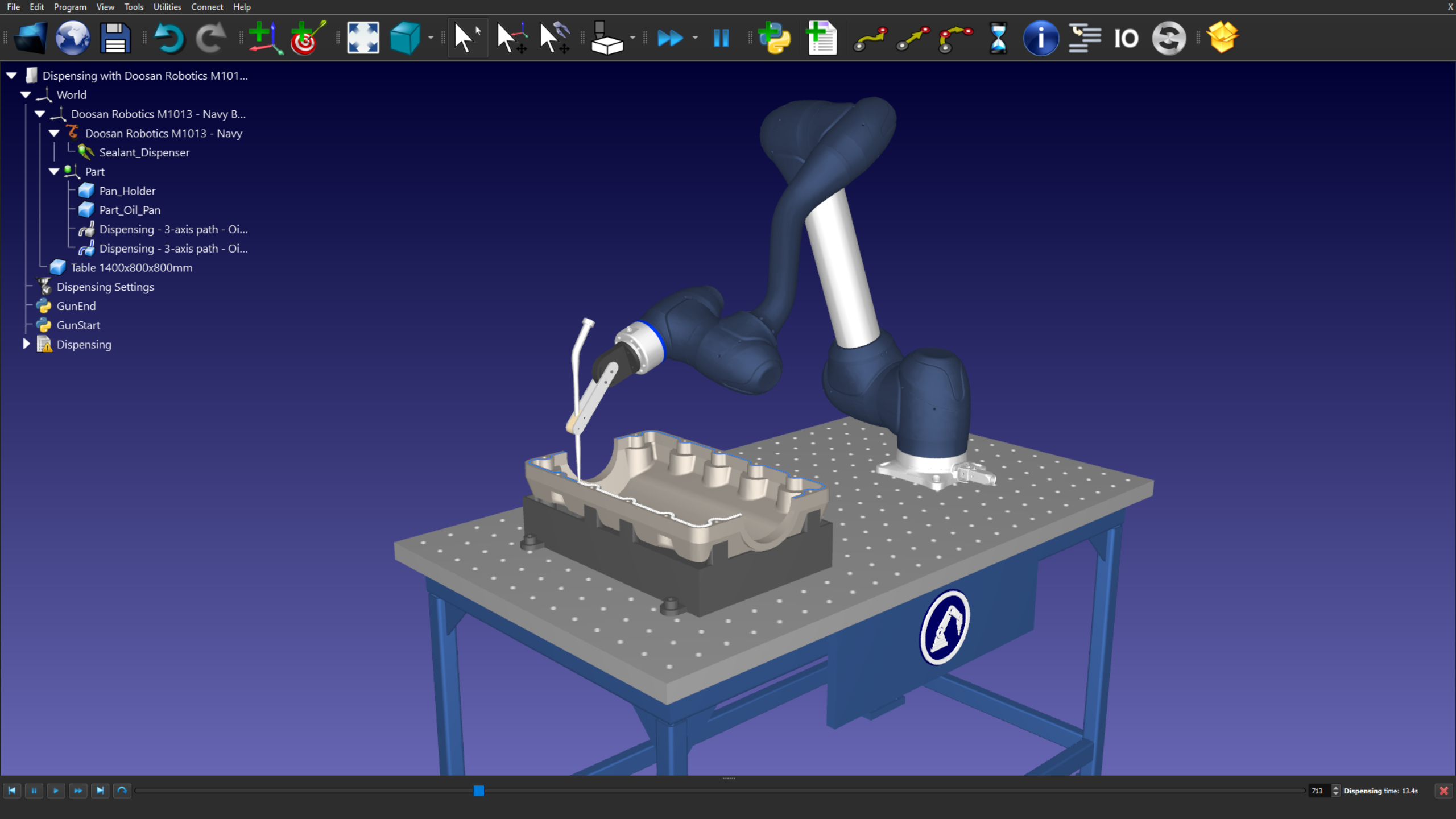The image size is (1456, 819).
Task: Toggle loop playback in the simulation bar
Action: pyautogui.click(x=122, y=791)
